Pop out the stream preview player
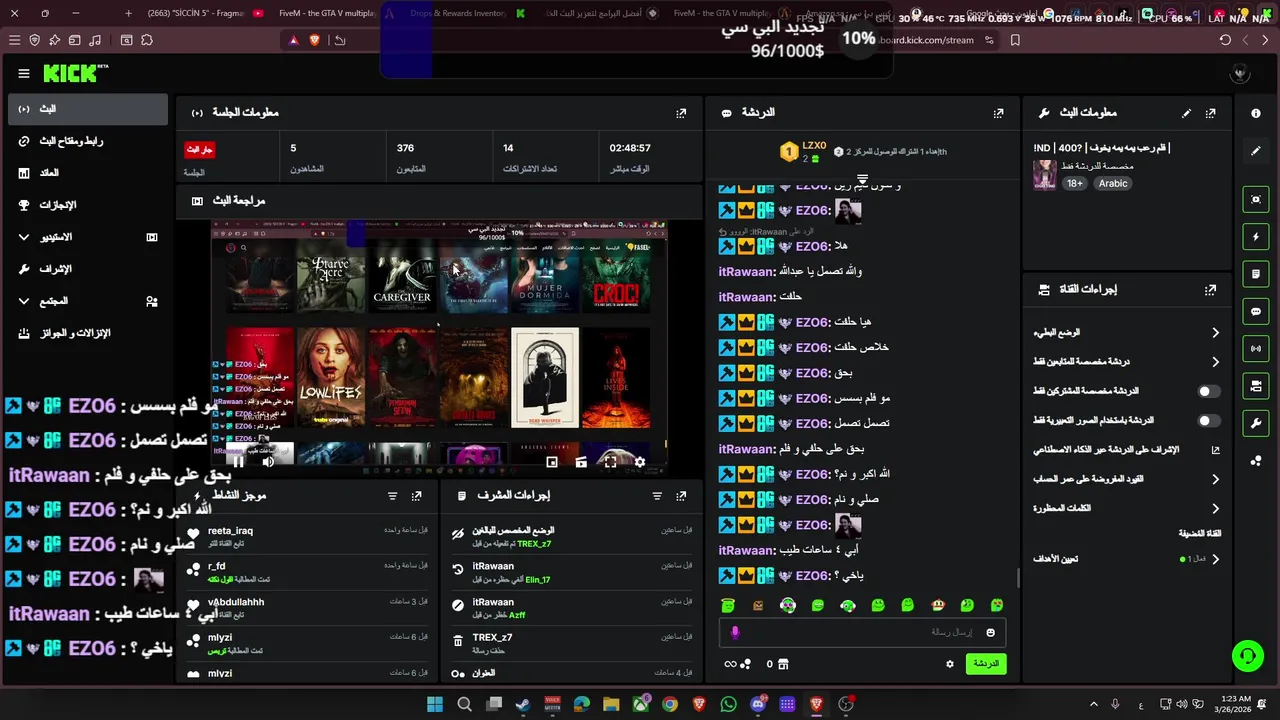1280x720 pixels. (x=552, y=462)
